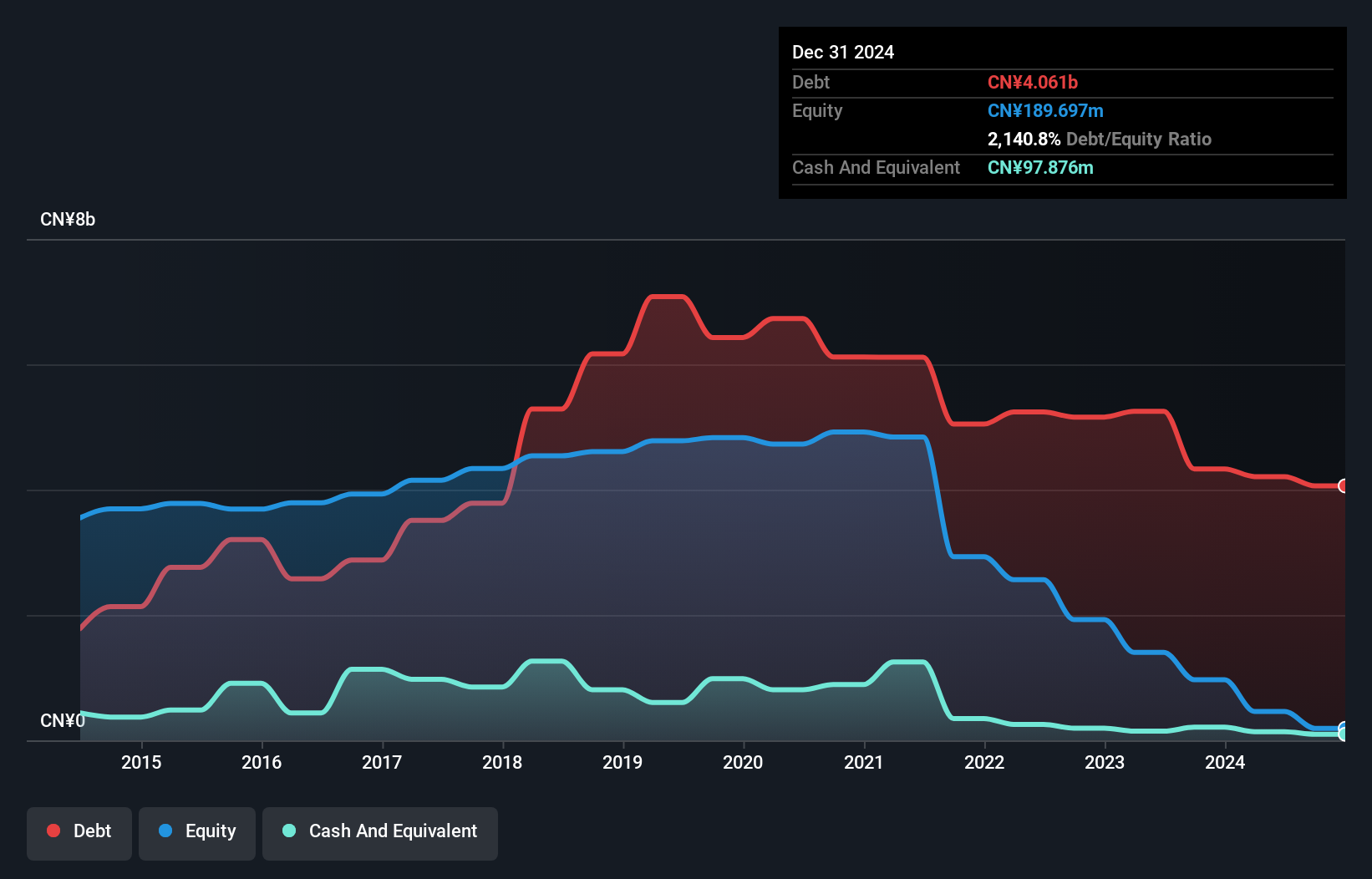Click the 2019 x-axis label
1372x879 pixels.
pyautogui.click(x=622, y=762)
